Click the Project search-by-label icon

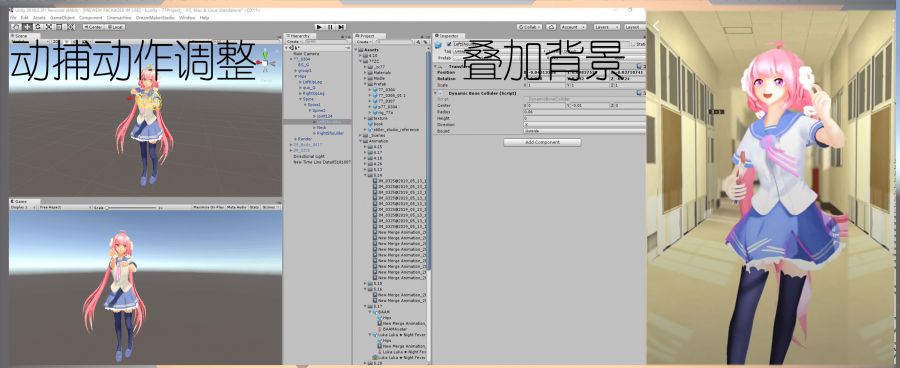click(425, 42)
